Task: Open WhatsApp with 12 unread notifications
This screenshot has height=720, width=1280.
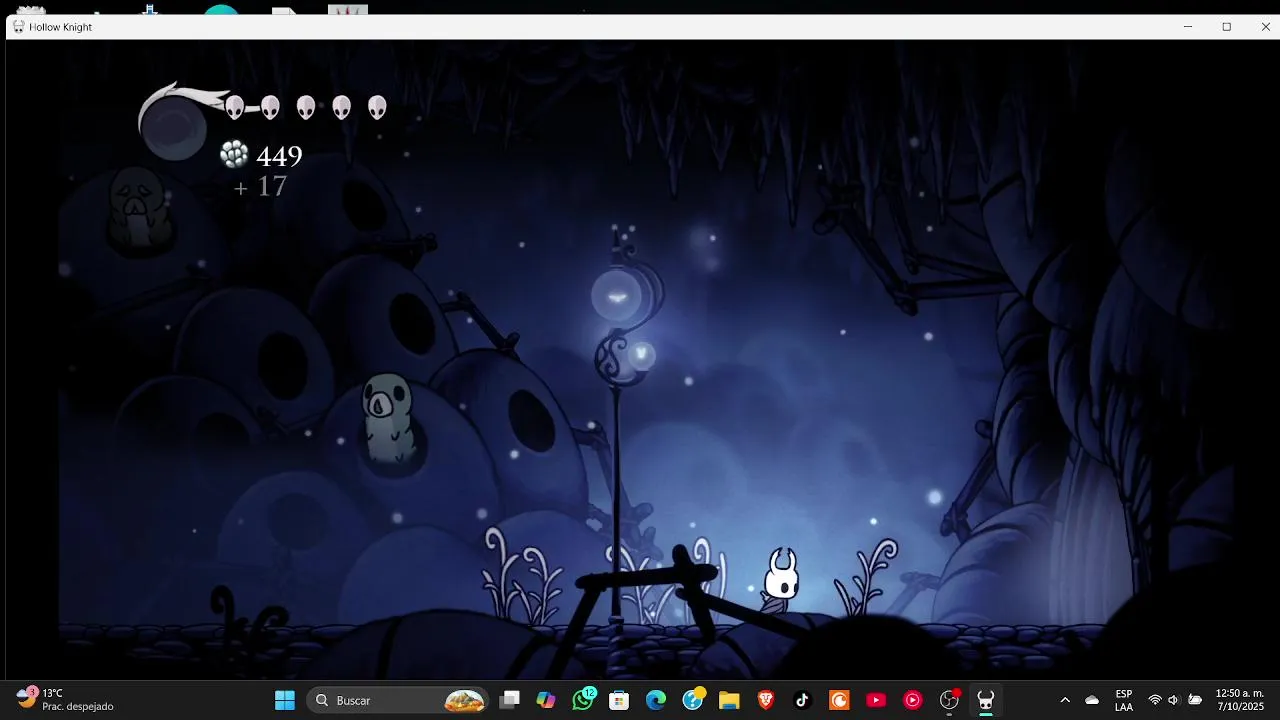Action: click(583, 700)
